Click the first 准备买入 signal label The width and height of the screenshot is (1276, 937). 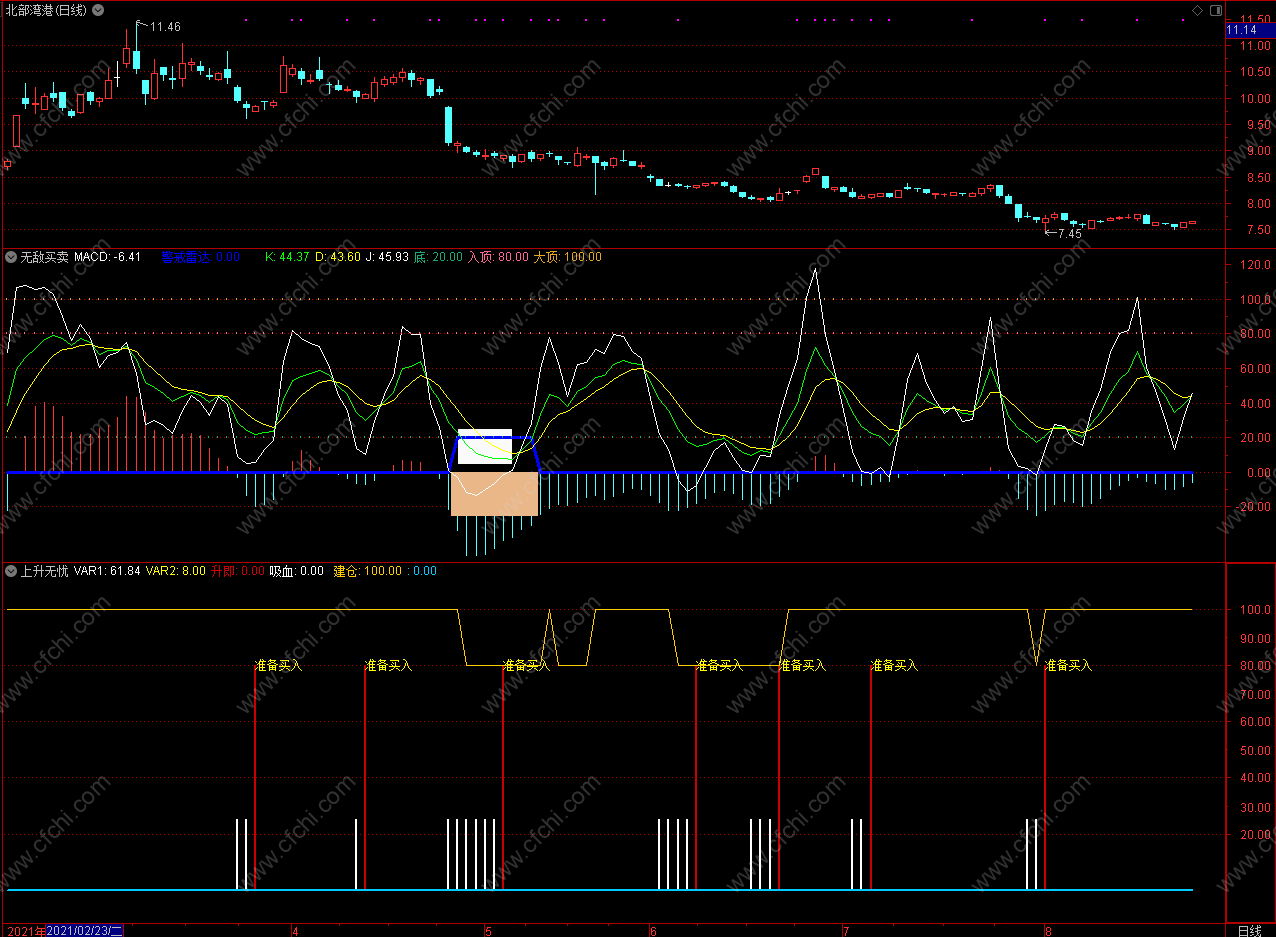(278, 665)
